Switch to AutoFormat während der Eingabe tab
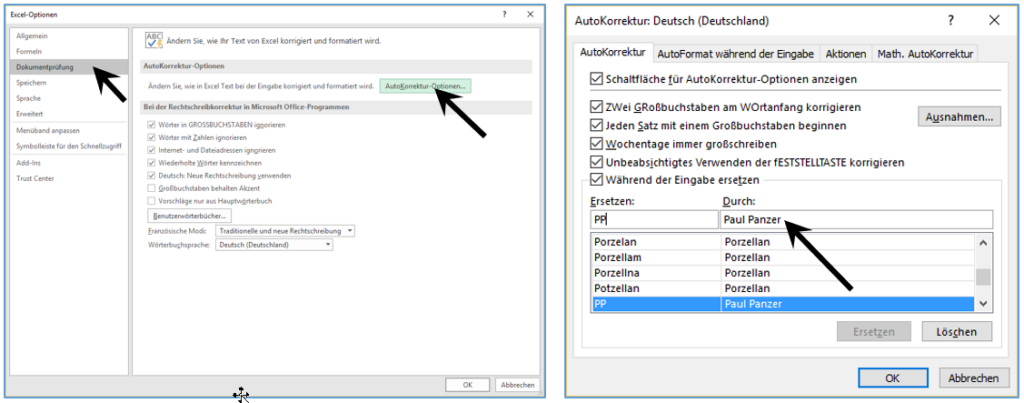 coord(735,54)
